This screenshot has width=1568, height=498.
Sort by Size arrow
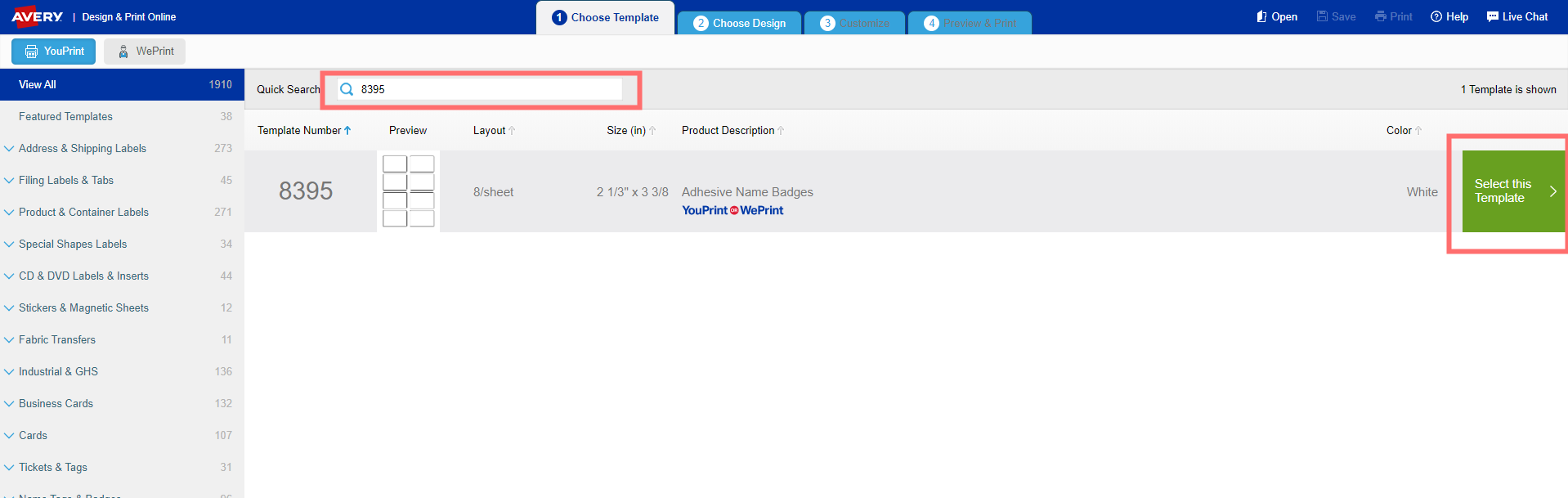pos(652,130)
